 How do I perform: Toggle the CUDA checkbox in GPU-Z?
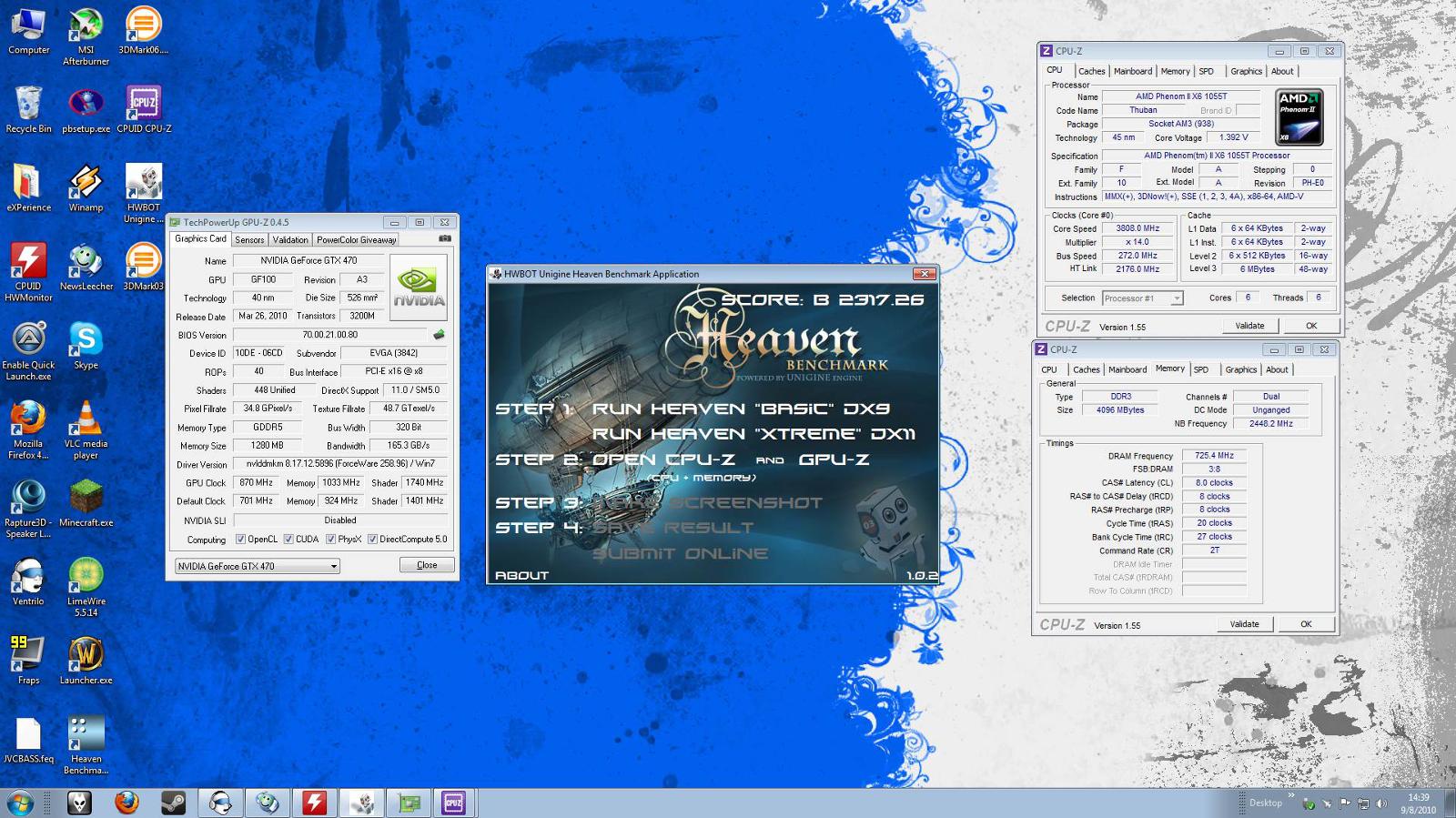coord(288,539)
